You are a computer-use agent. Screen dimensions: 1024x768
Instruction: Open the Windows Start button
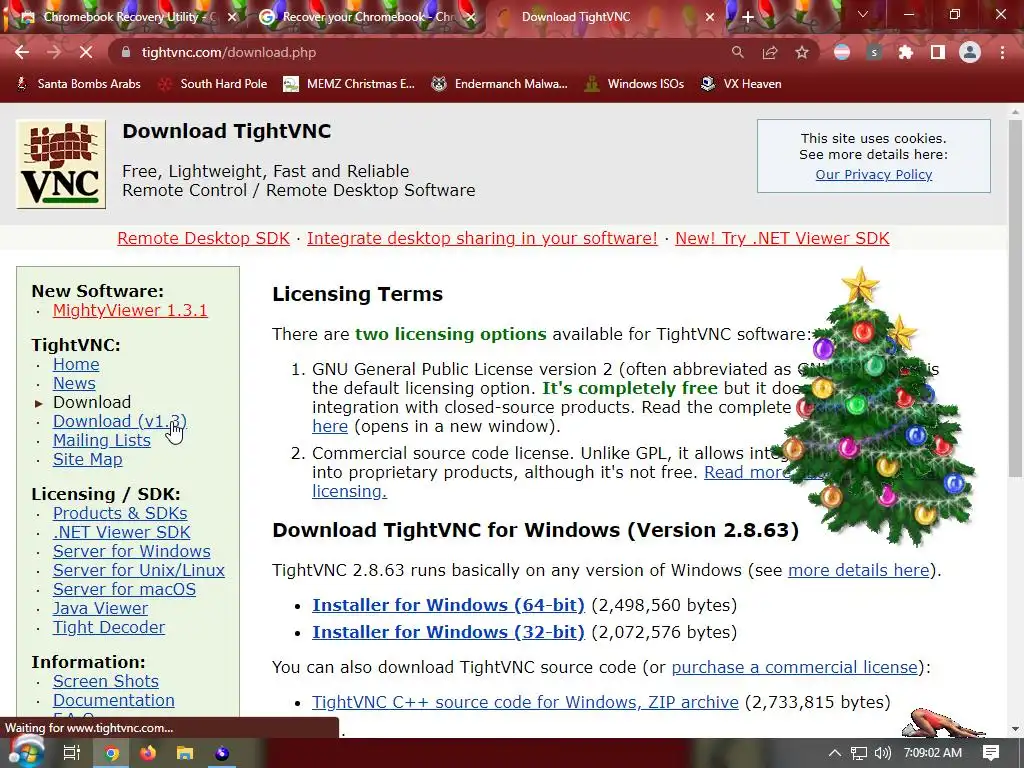point(26,753)
